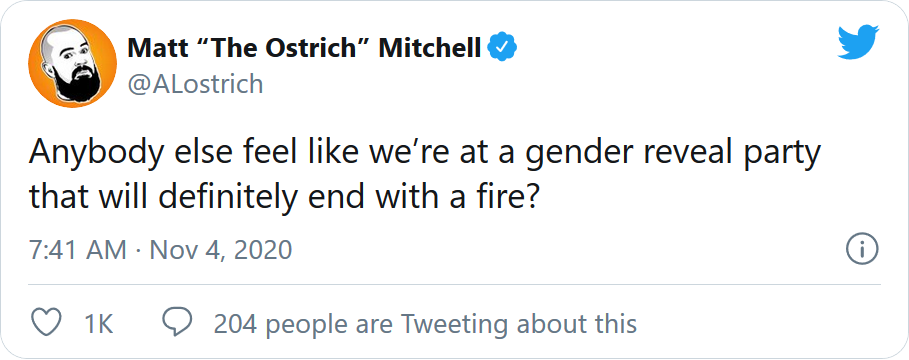The height and width of the screenshot is (360, 909).
Task: Click the "204" reply count number
Action: tap(235, 324)
